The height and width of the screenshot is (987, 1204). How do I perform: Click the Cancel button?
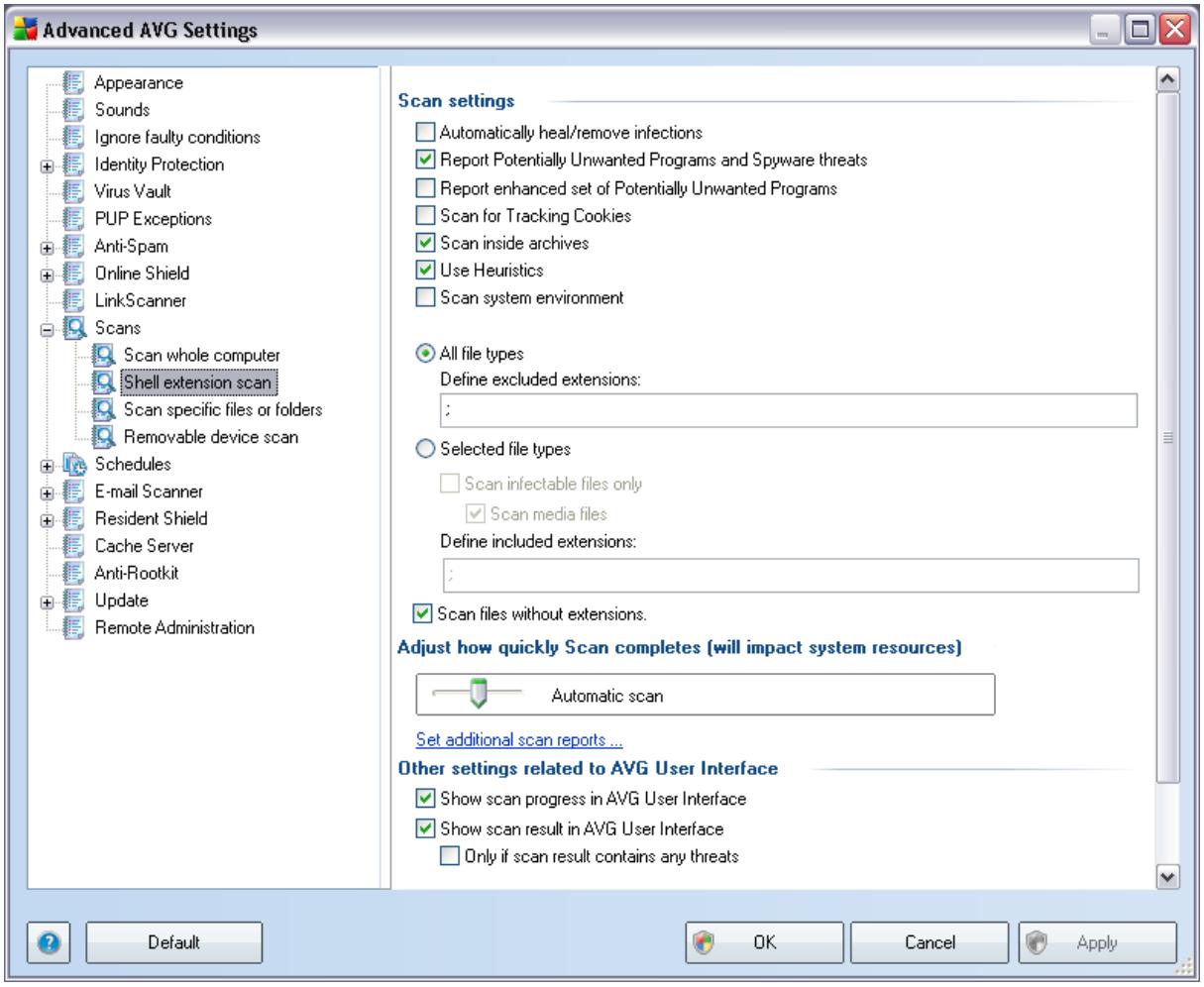tap(930, 942)
